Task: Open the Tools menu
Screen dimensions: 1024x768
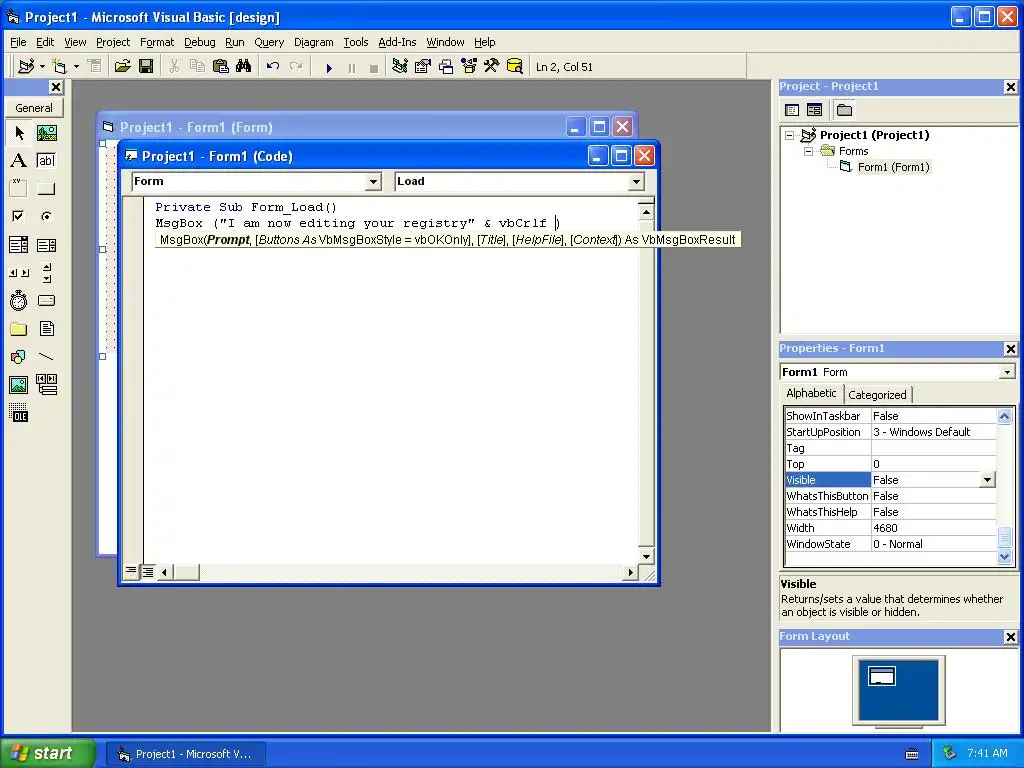Action: coord(356,42)
